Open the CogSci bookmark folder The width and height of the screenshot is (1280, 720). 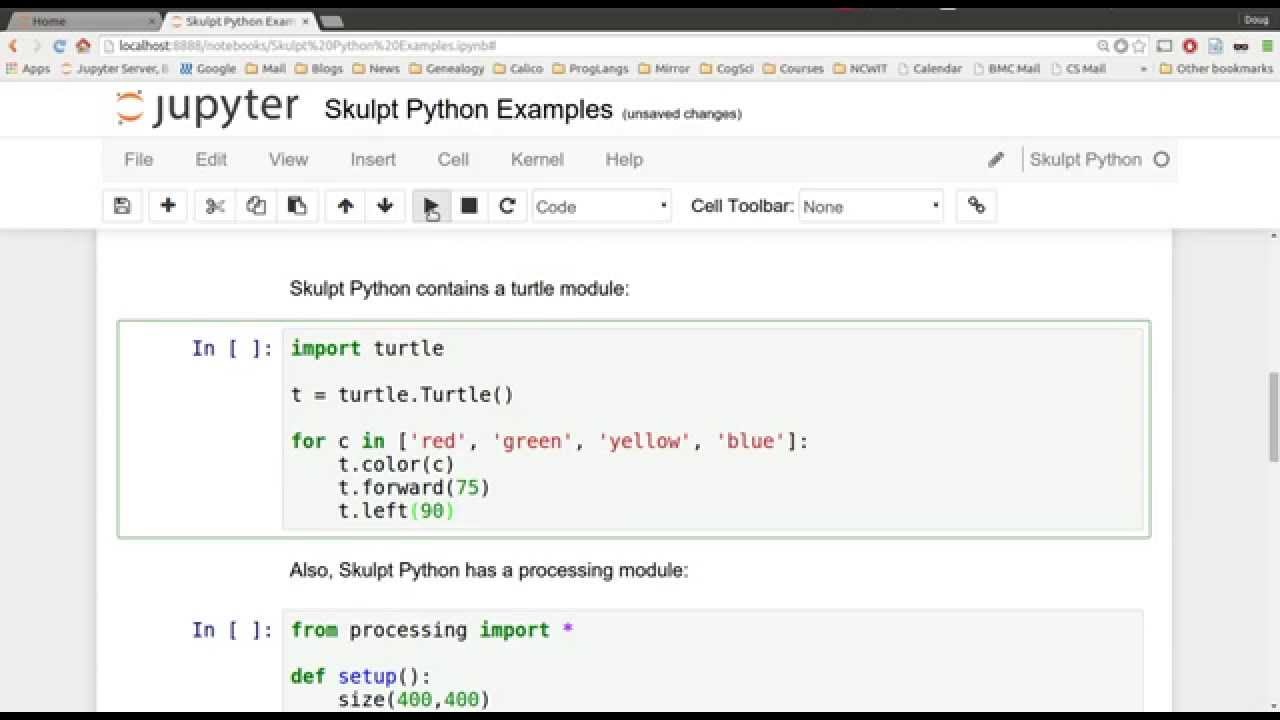(727, 69)
